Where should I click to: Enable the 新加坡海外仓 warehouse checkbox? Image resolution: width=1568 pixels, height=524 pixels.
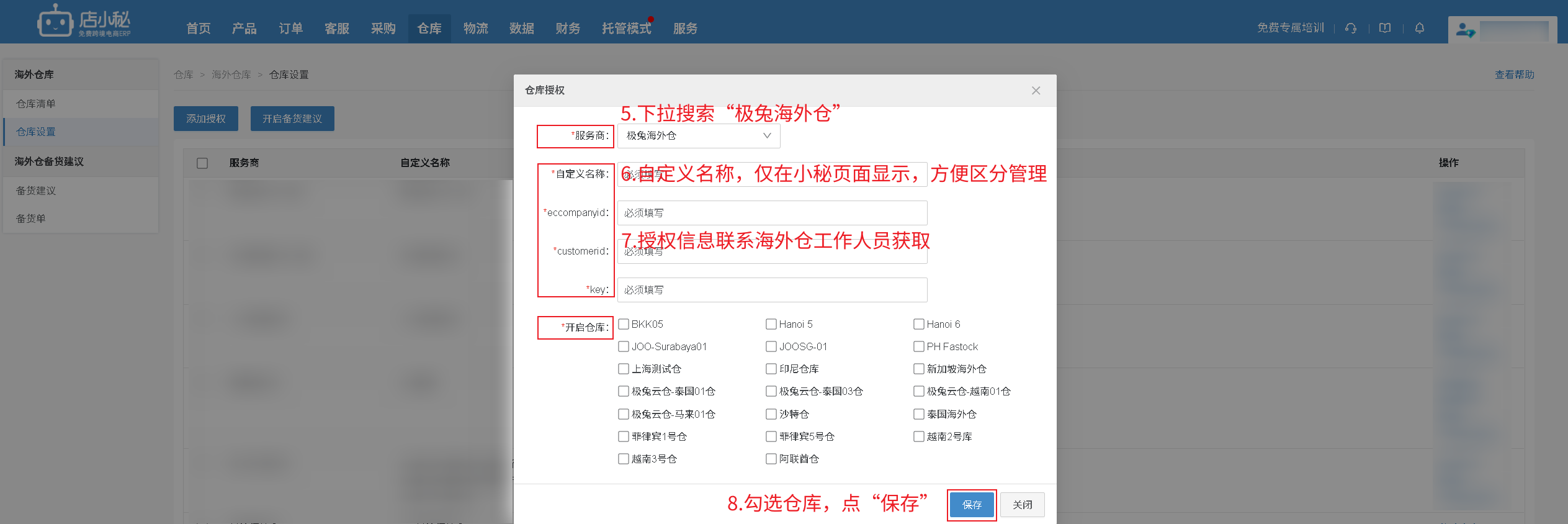[919, 369]
